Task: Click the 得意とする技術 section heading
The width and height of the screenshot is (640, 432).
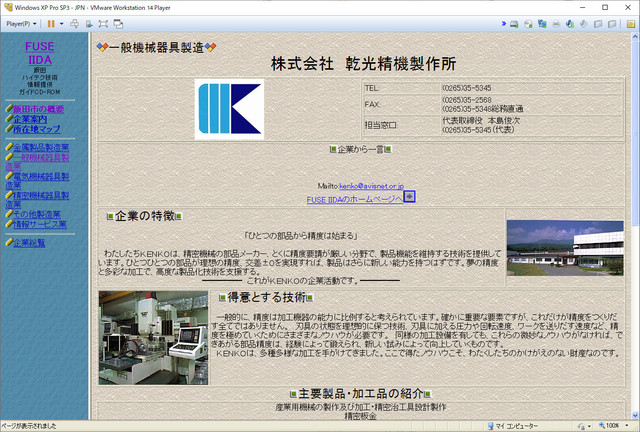Action: (x=266, y=297)
